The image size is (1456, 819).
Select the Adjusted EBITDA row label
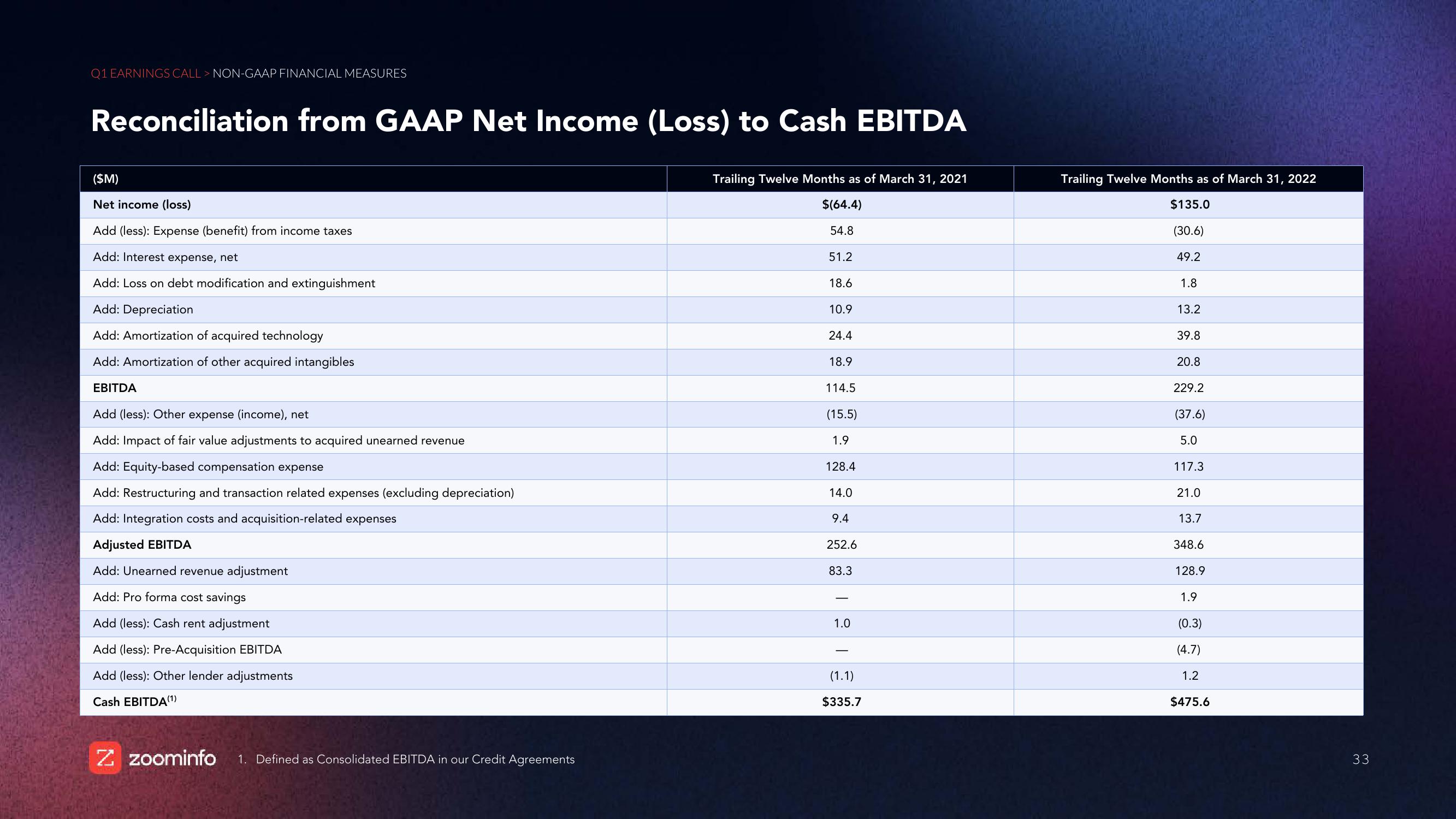(142, 545)
